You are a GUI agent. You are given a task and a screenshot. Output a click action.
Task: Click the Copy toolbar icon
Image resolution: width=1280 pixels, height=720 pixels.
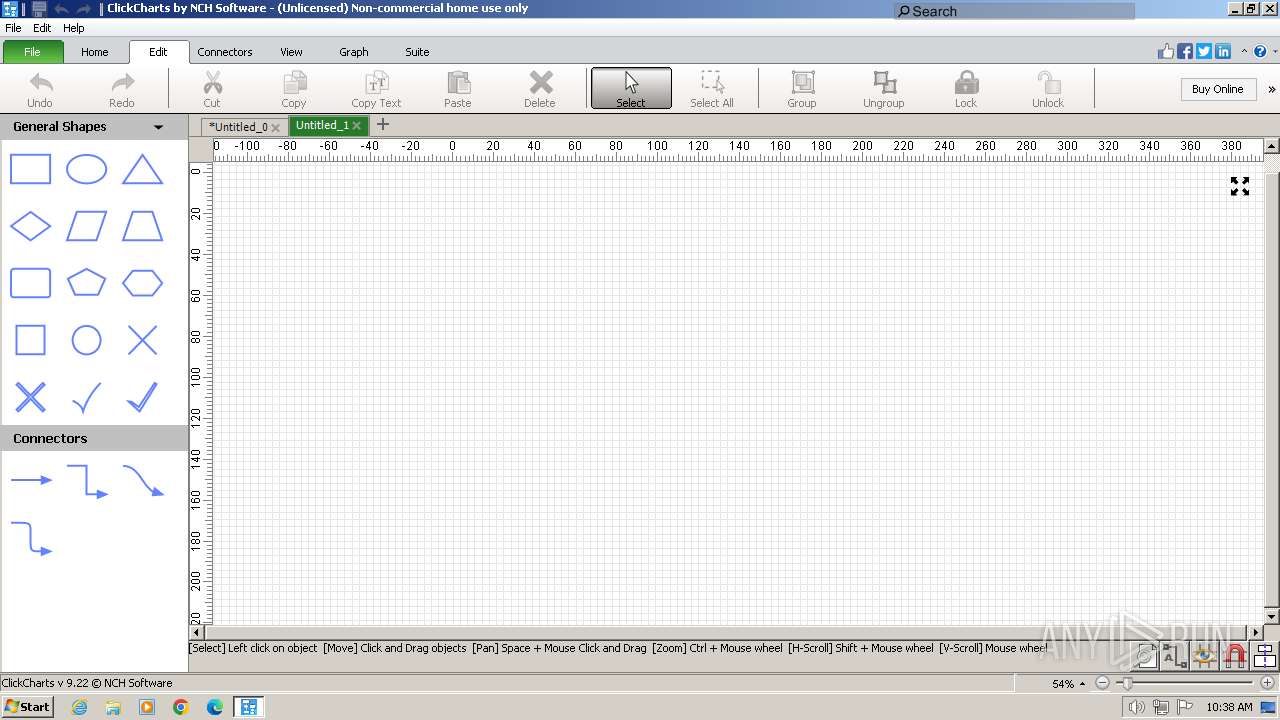click(294, 89)
